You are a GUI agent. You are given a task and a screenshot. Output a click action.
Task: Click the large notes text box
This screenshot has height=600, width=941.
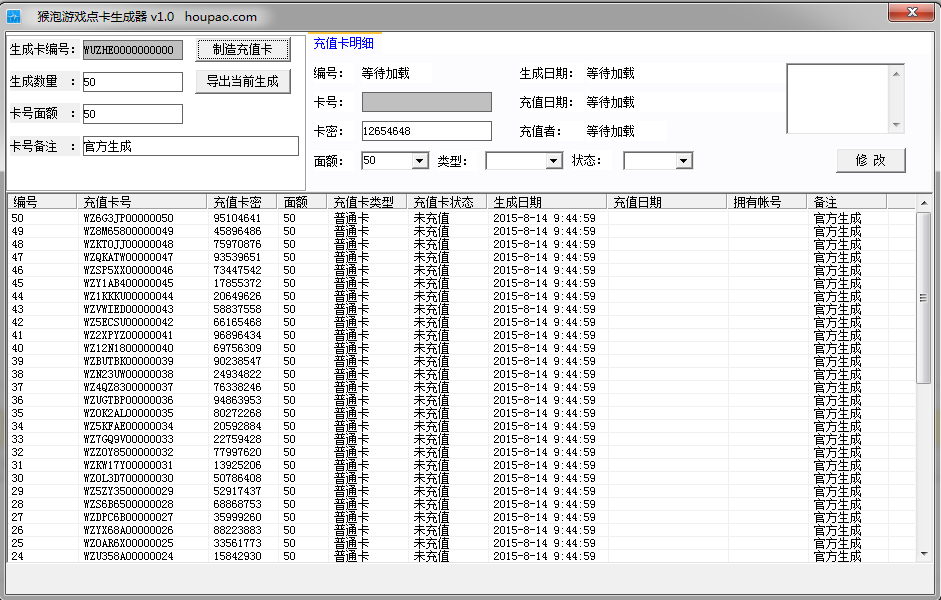838,98
